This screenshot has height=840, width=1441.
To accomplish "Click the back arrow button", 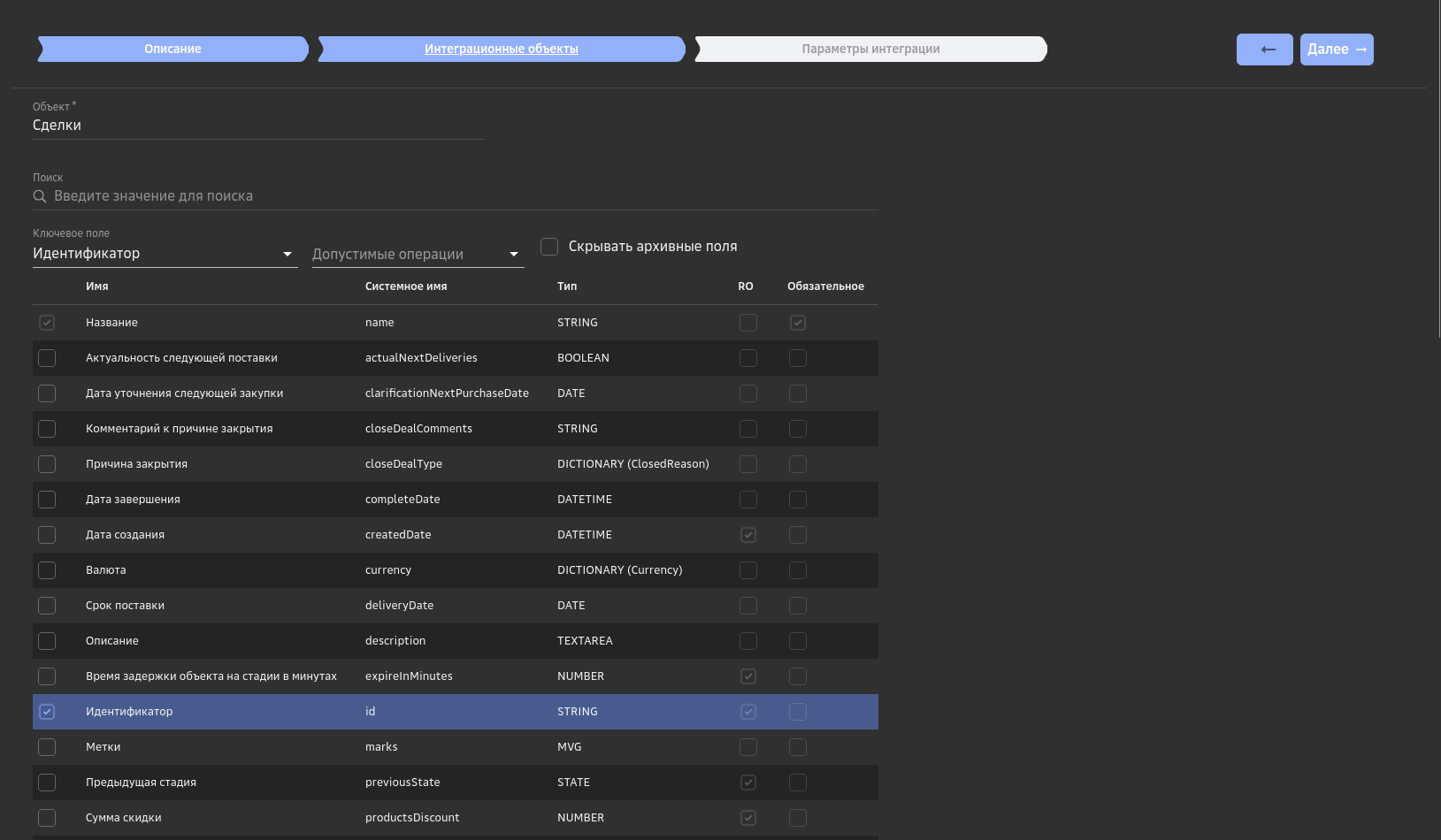I will [x=1264, y=50].
